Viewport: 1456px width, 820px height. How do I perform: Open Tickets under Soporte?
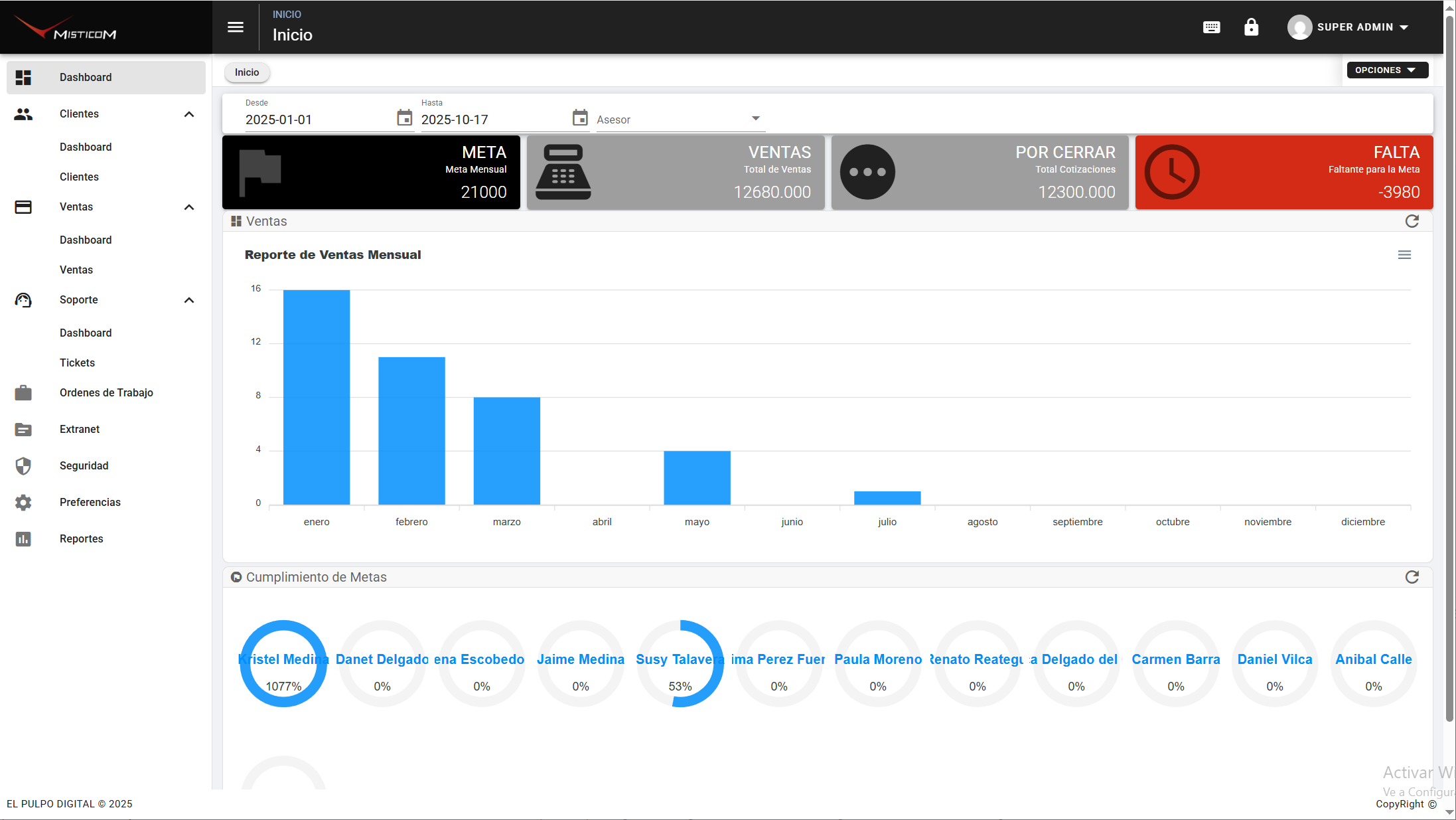[x=77, y=363]
